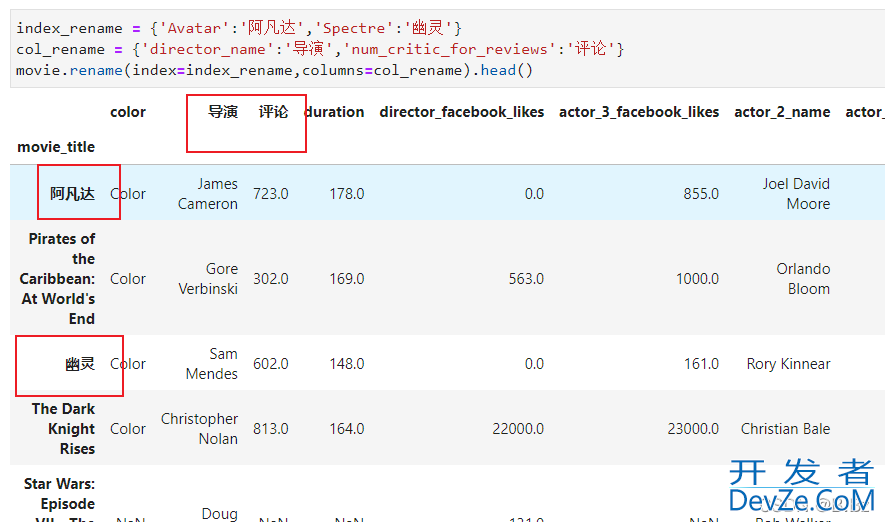885x522 pixels.
Task: Click the 161.0 value cell
Action: (702, 363)
